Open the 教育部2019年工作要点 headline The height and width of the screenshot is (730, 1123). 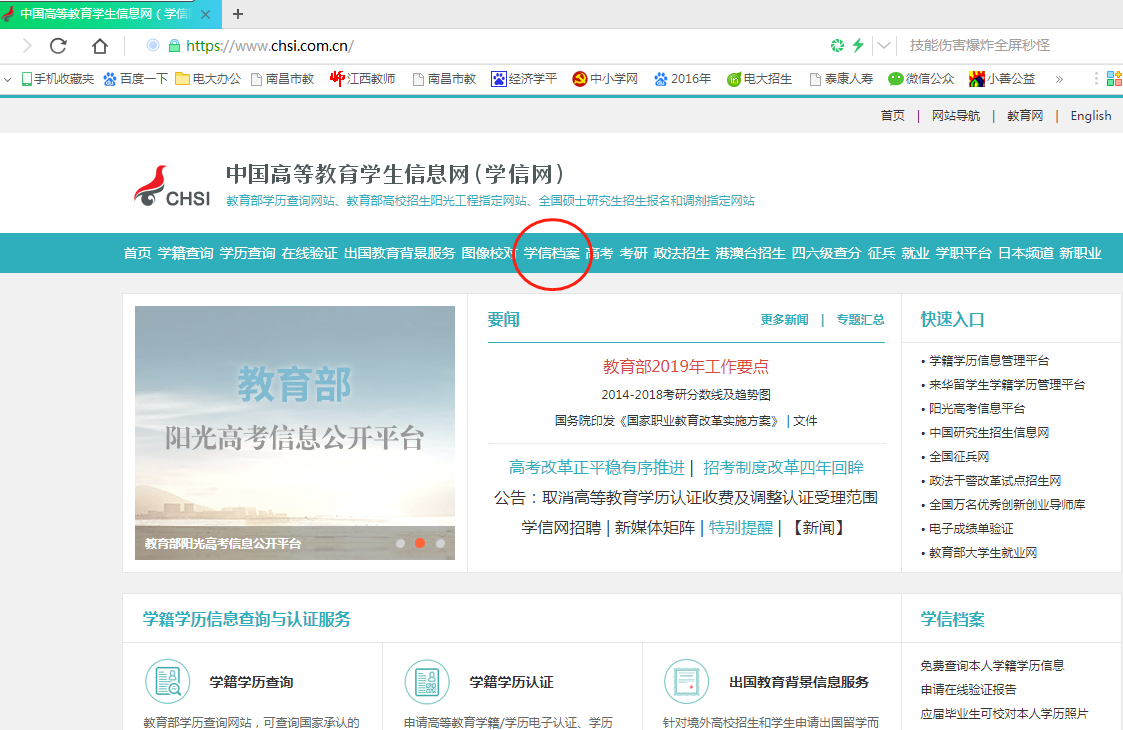tap(686, 367)
